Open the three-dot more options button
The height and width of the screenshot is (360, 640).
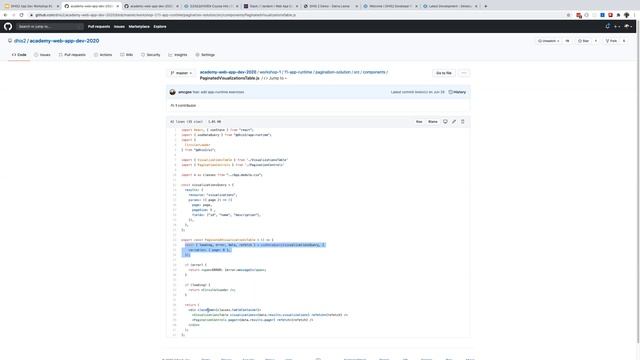(x=464, y=73)
